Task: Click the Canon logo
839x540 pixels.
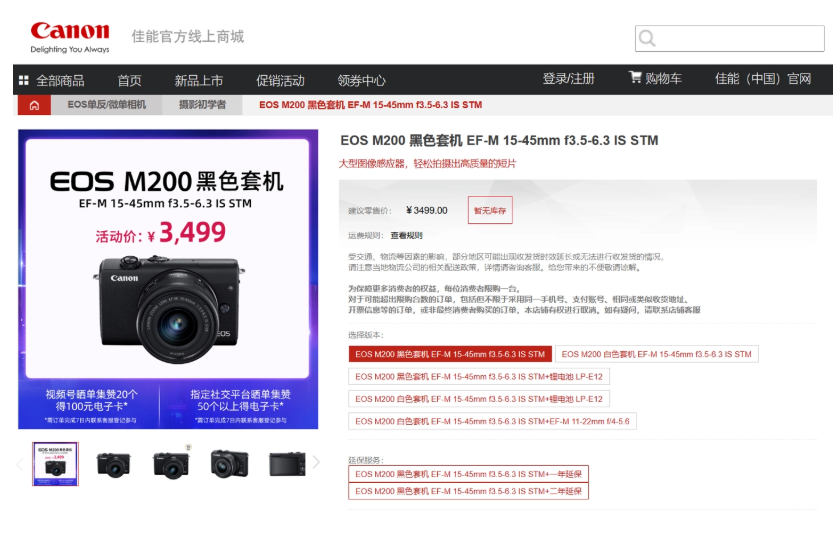Action: [70, 37]
